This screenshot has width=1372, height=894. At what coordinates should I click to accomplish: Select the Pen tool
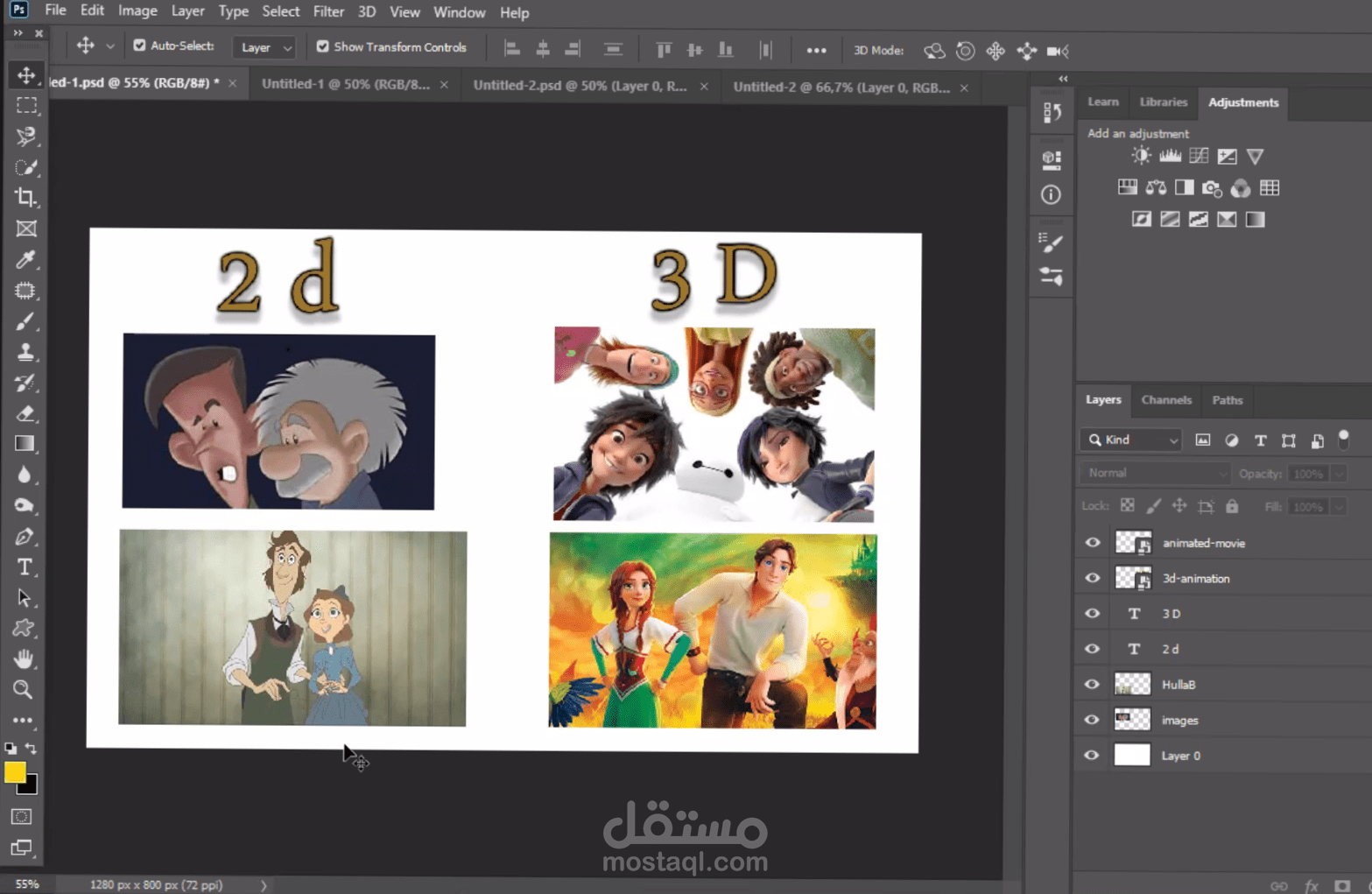coord(24,537)
